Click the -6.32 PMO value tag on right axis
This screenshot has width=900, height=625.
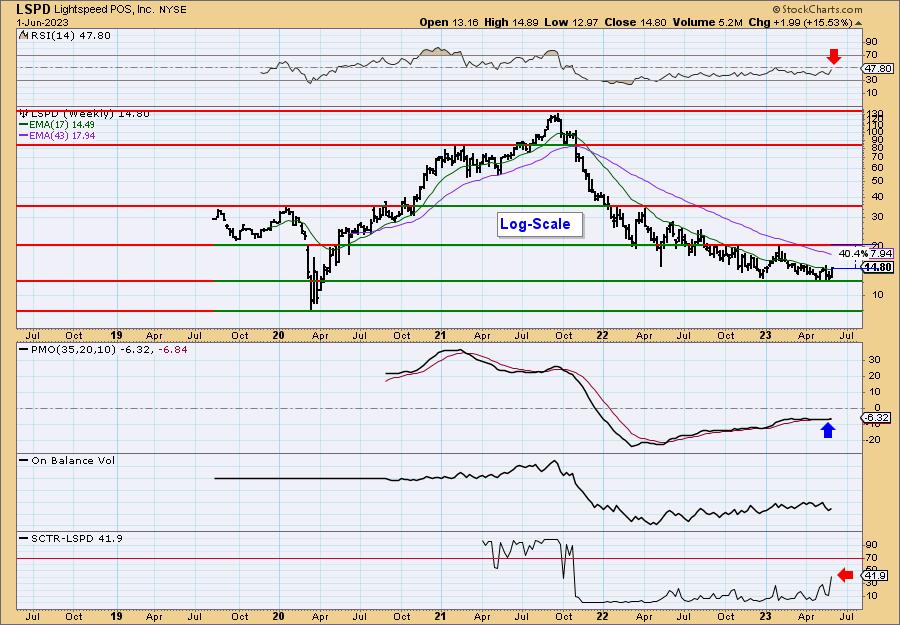(x=878, y=418)
